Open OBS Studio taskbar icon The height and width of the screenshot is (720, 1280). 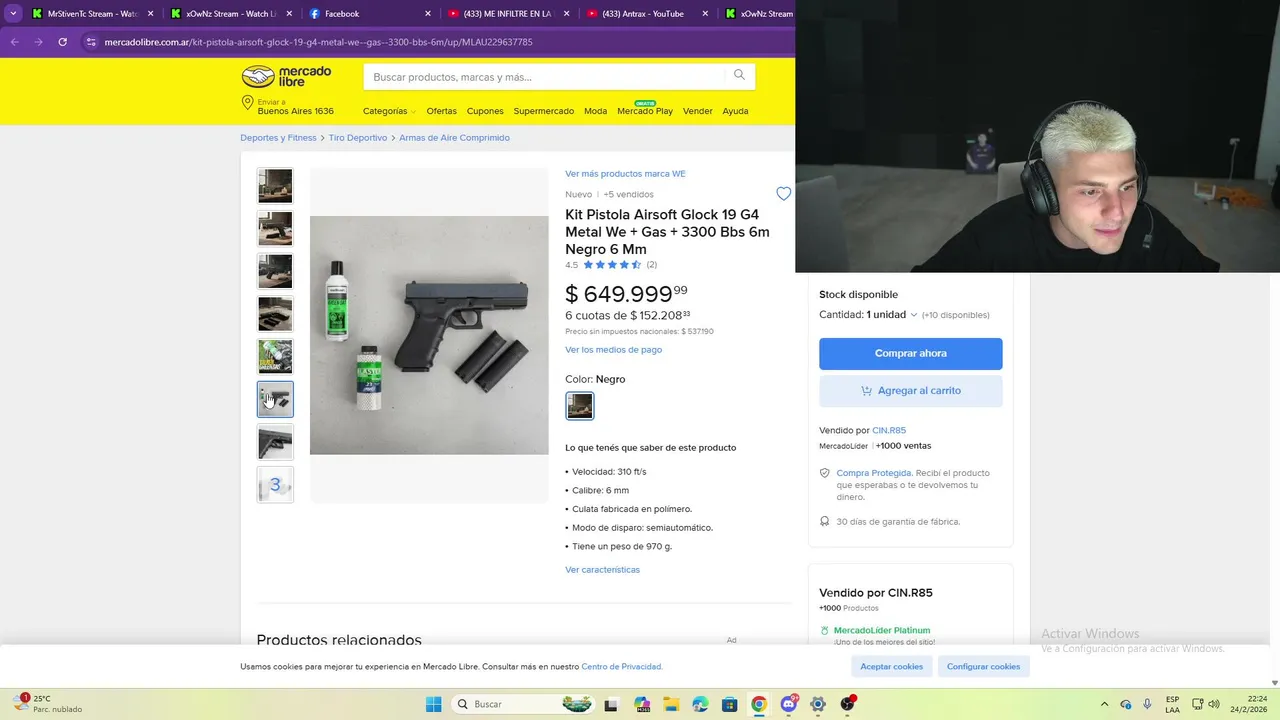(x=848, y=704)
